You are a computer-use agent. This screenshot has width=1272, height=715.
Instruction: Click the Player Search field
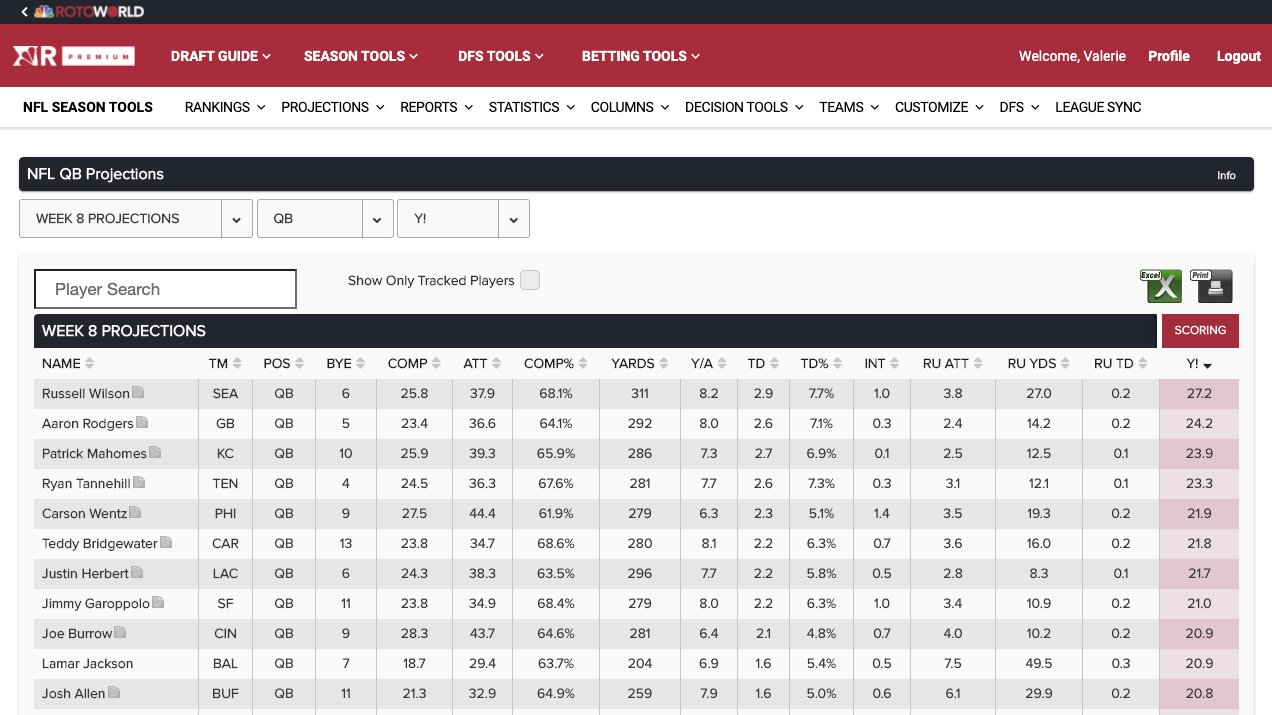click(165, 289)
